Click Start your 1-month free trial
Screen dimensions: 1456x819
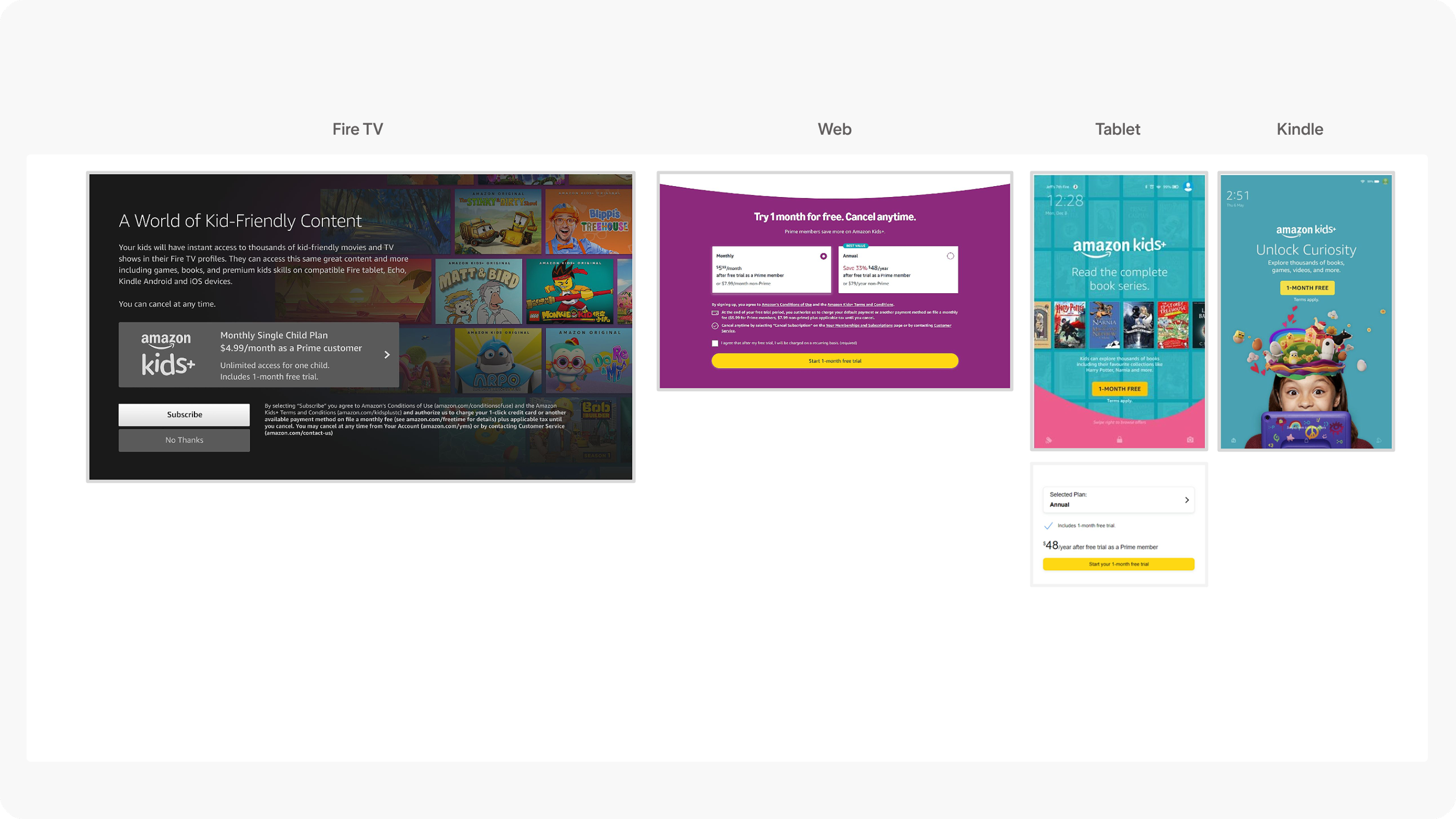click(1119, 564)
